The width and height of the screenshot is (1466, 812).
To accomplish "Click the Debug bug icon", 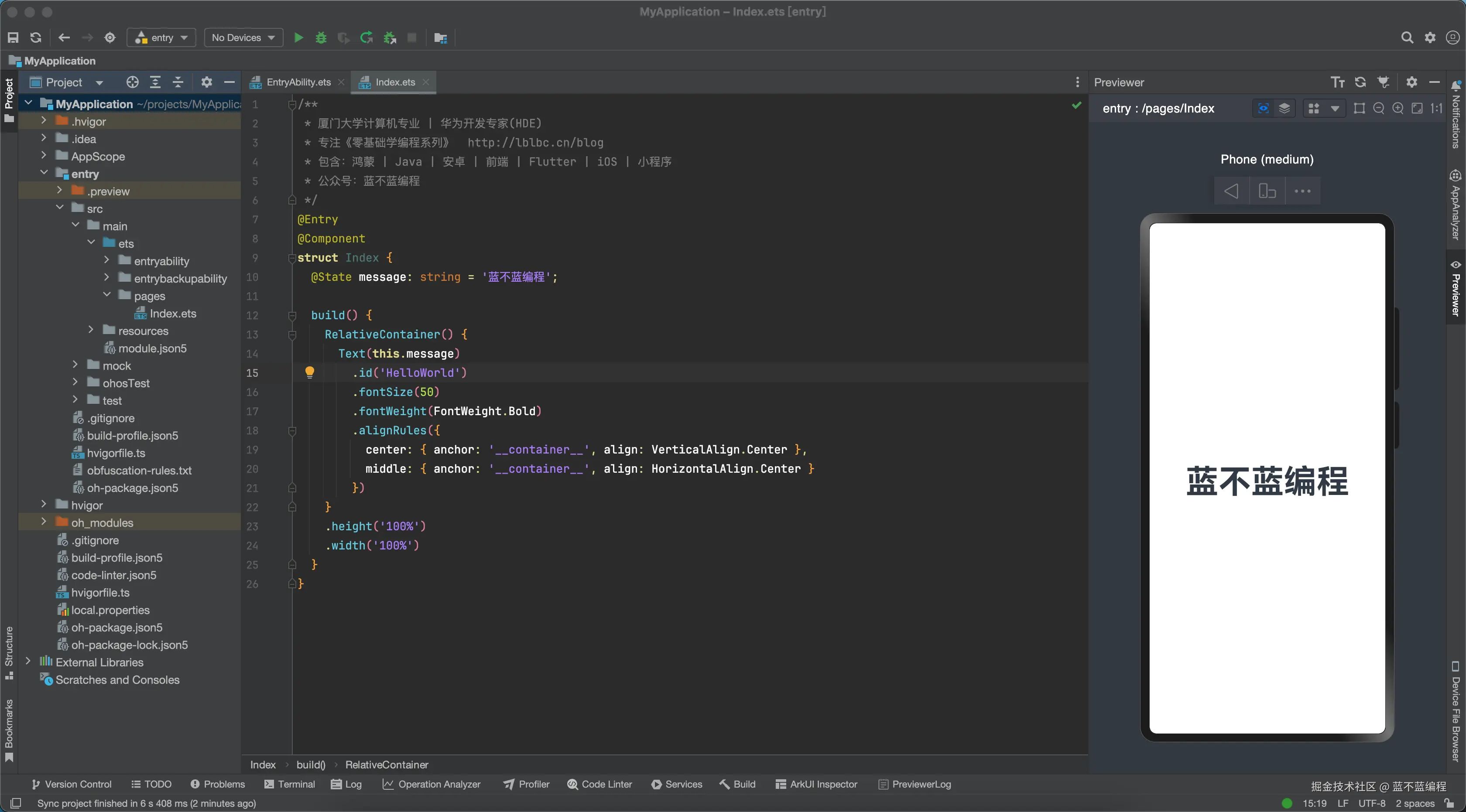I will click(321, 38).
